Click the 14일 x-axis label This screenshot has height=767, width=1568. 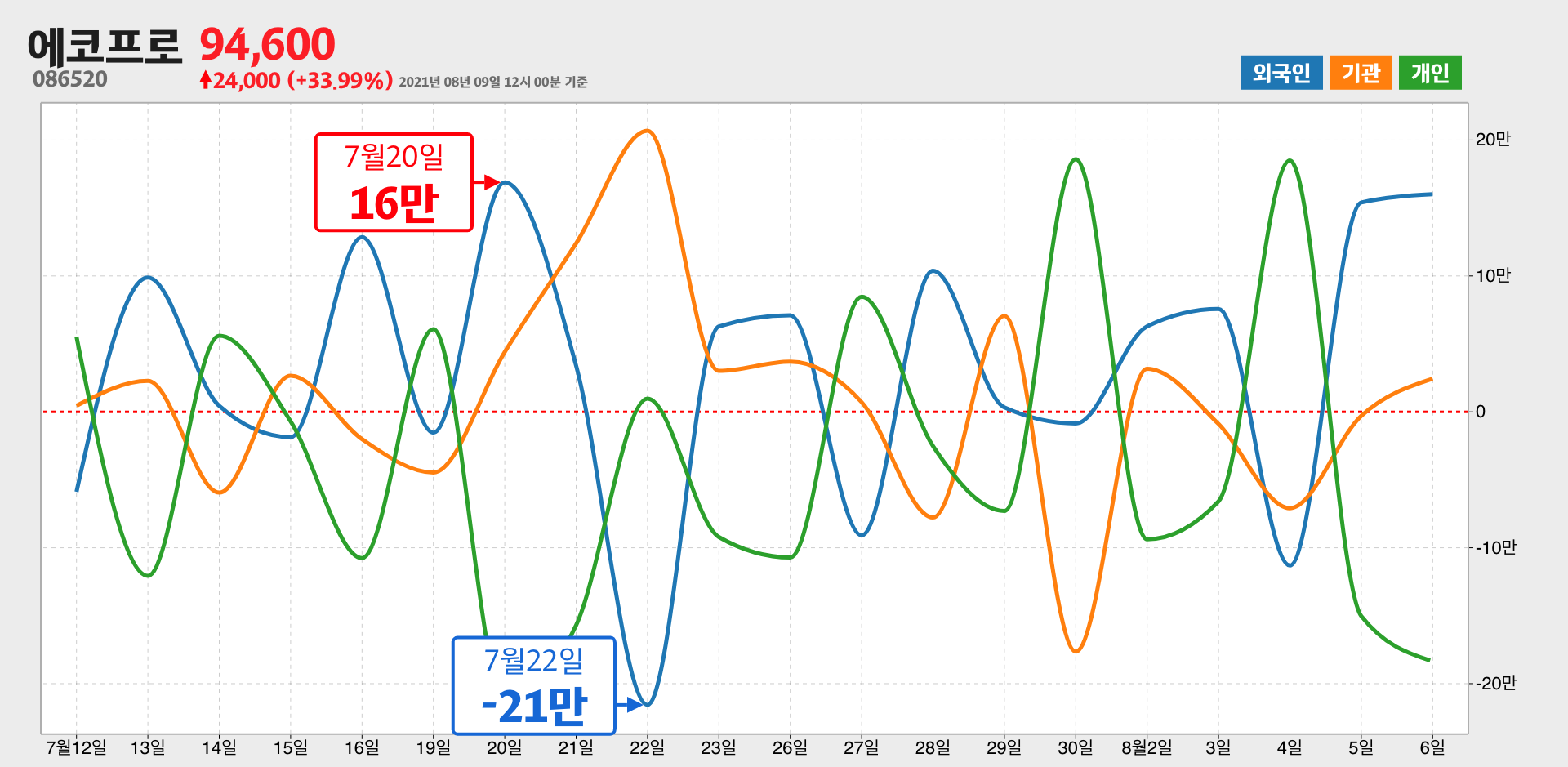(x=219, y=747)
